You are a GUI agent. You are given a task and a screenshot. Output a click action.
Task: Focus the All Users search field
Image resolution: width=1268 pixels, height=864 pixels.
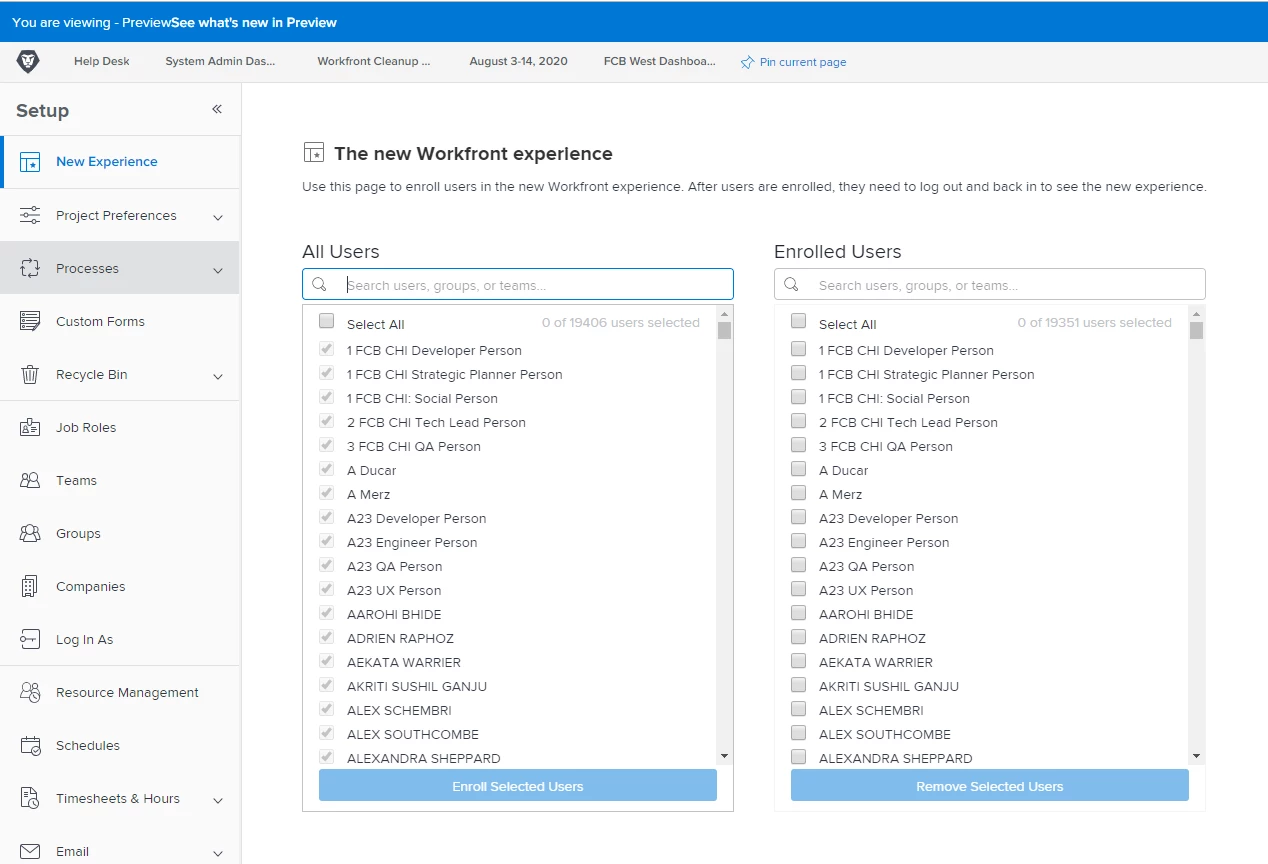point(518,284)
